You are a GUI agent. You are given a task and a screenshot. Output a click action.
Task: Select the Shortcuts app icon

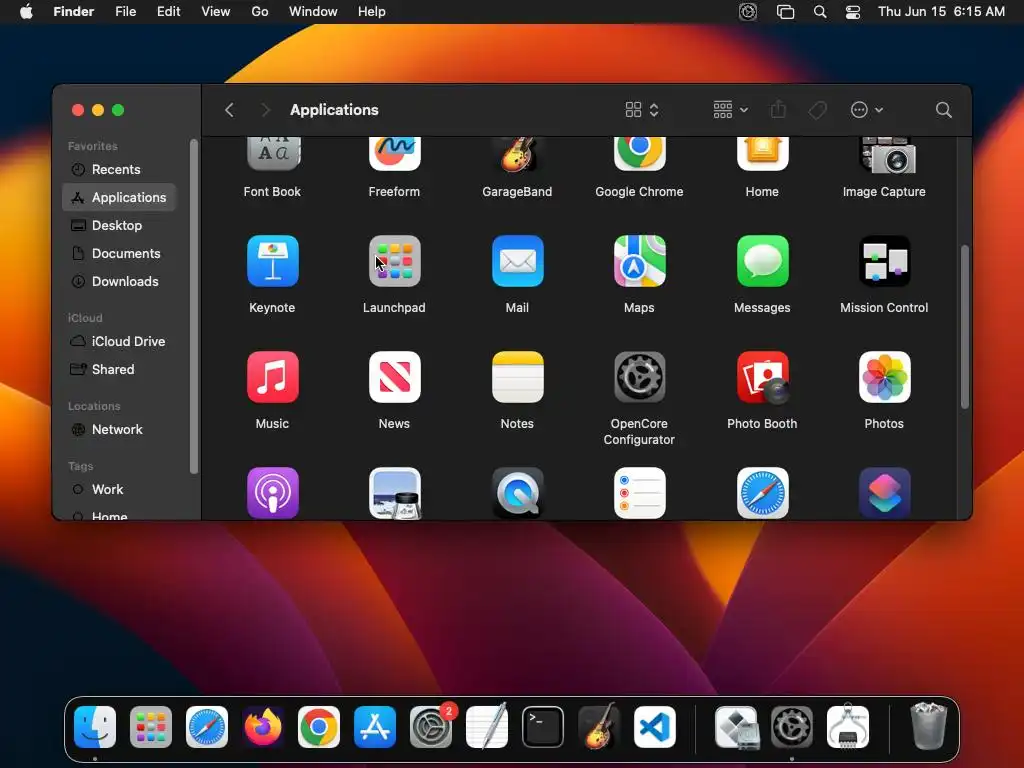884,493
